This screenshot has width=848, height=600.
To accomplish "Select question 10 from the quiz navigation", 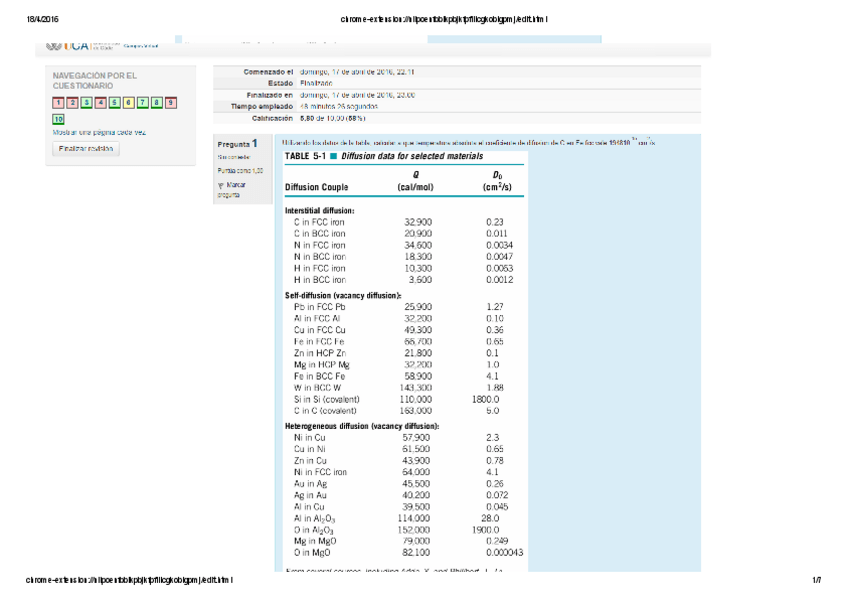I will coord(56,119).
